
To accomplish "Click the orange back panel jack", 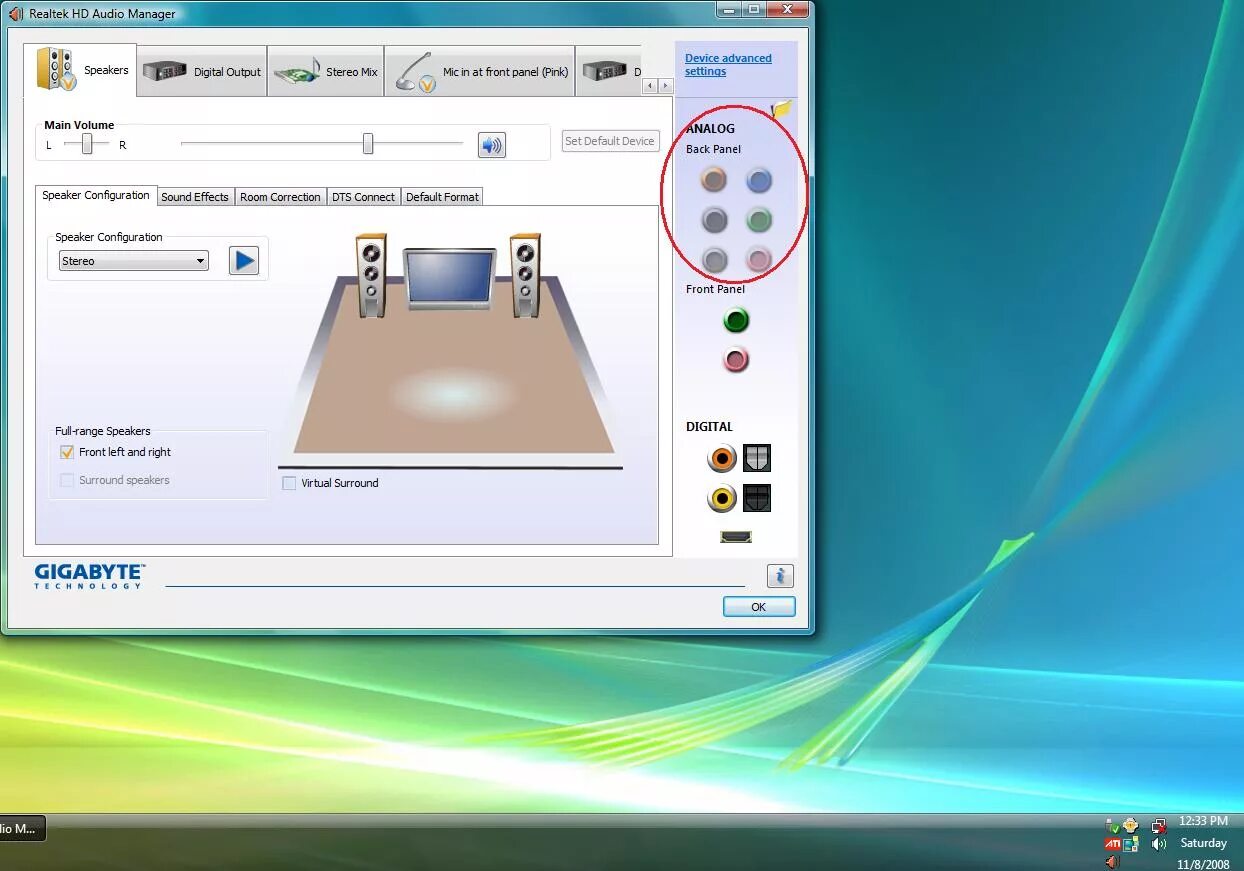I will pyautogui.click(x=713, y=180).
